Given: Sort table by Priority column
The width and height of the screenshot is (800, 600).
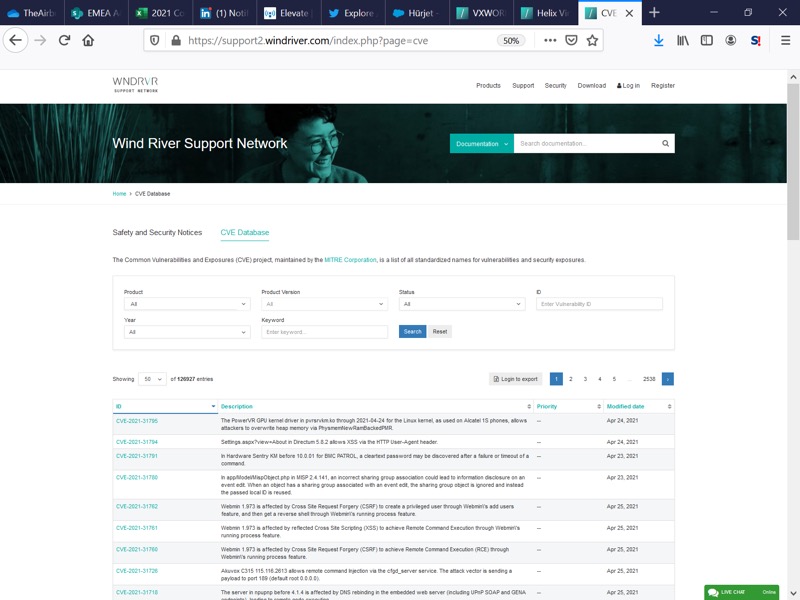Looking at the screenshot, I should 568,407.
